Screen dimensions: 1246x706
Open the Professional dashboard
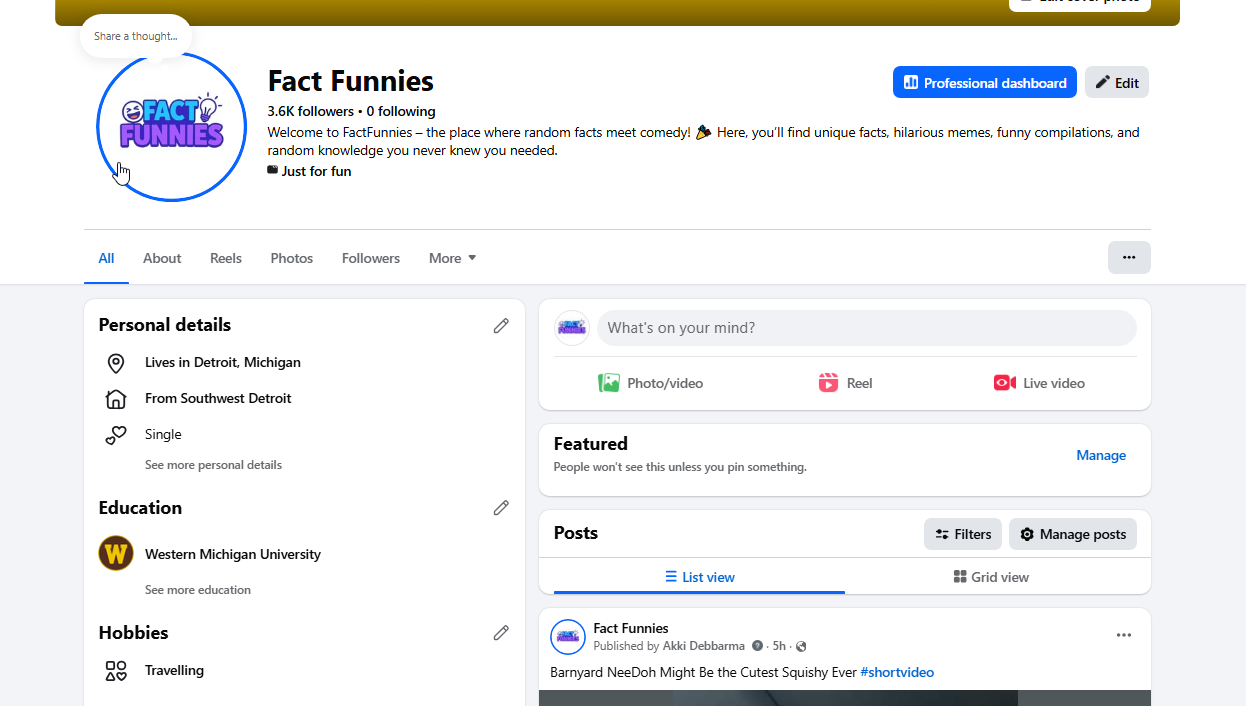pos(984,83)
